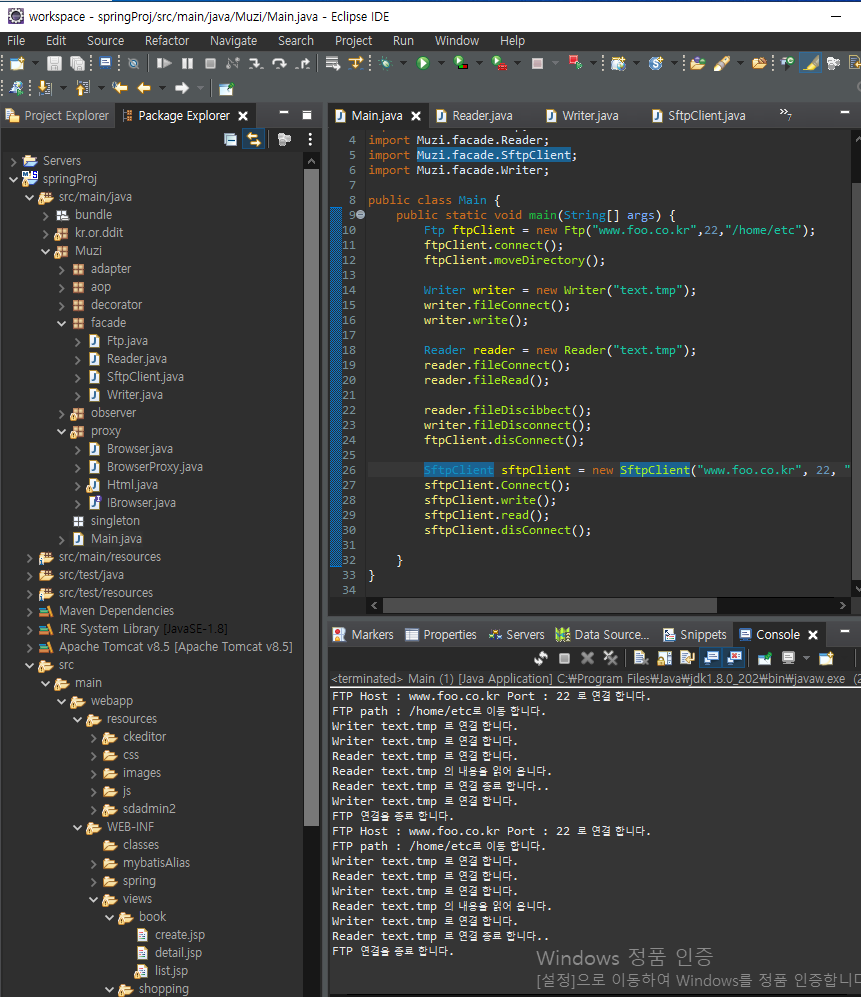The width and height of the screenshot is (861, 997).
Task: Click Remove All Terminated Launches icon
Action: (x=610, y=658)
